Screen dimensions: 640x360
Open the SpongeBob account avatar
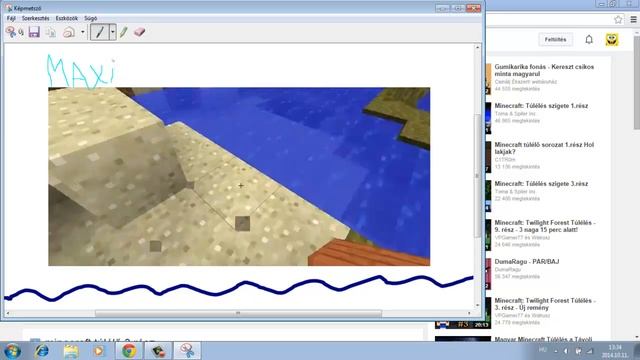pyautogui.click(x=611, y=40)
